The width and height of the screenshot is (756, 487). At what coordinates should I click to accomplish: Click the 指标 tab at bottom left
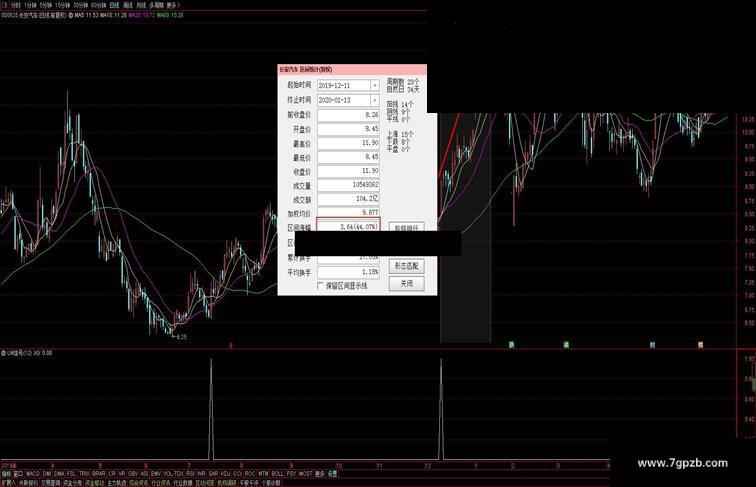click(6, 473)
